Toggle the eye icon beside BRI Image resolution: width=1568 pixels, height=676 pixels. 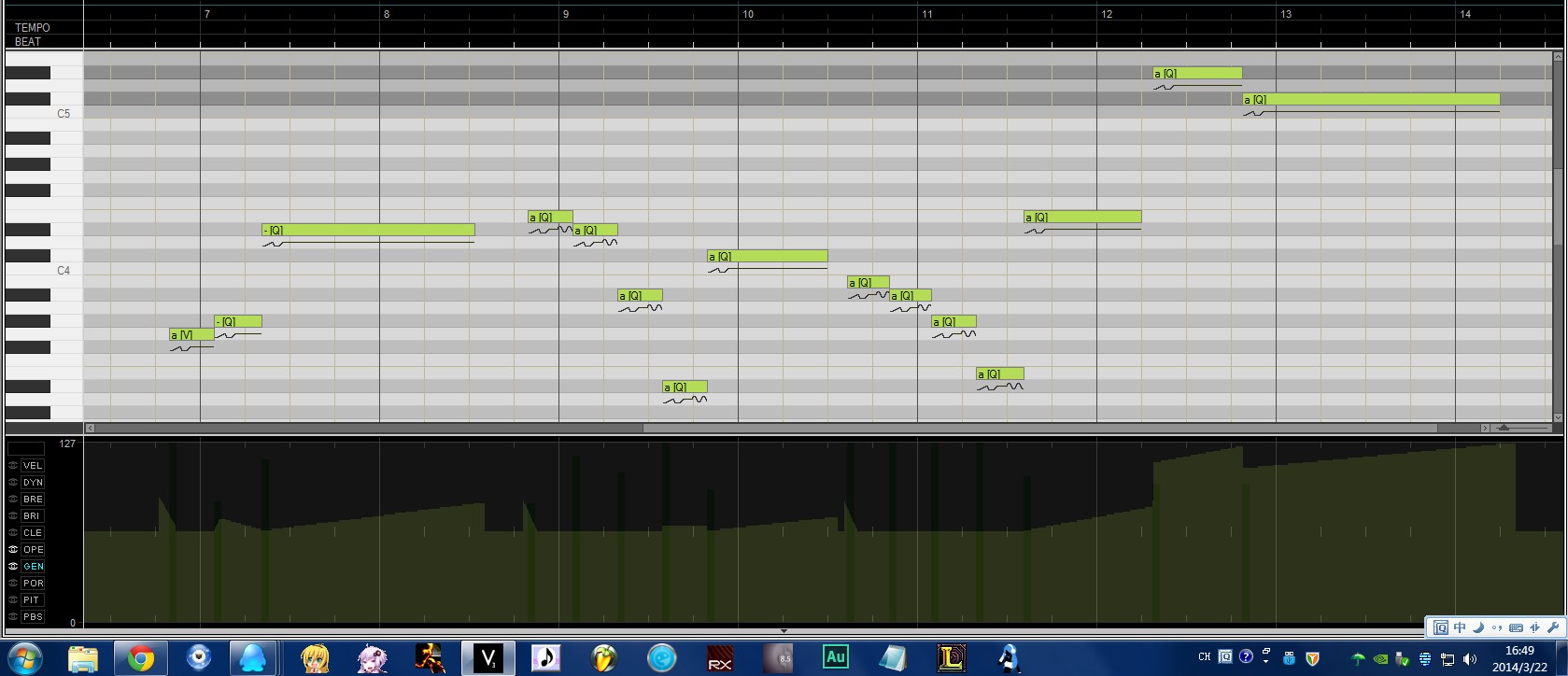click(x=13, y=515)
